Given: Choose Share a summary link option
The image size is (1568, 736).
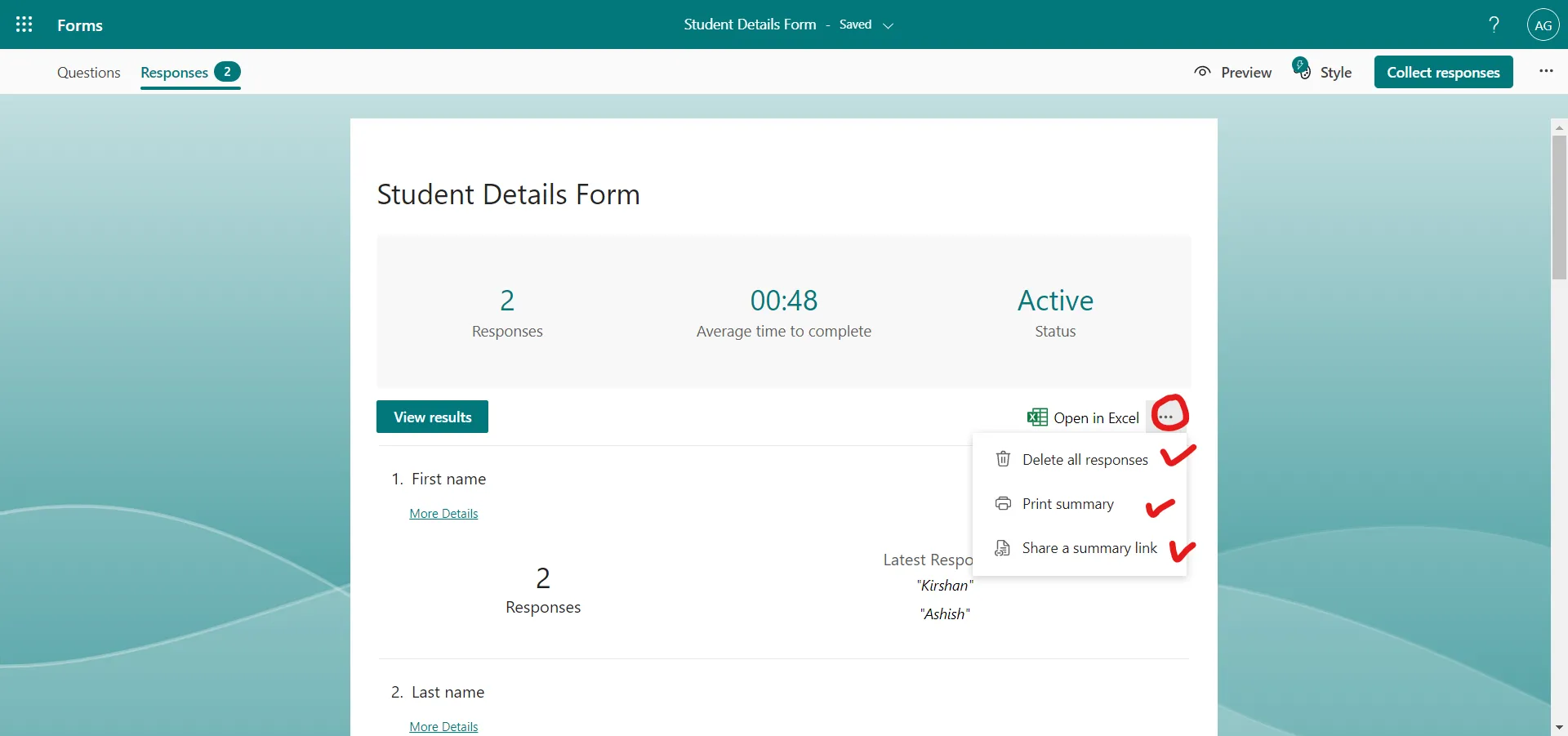Looking at the screenshot, I should (x=1079, y=548).
